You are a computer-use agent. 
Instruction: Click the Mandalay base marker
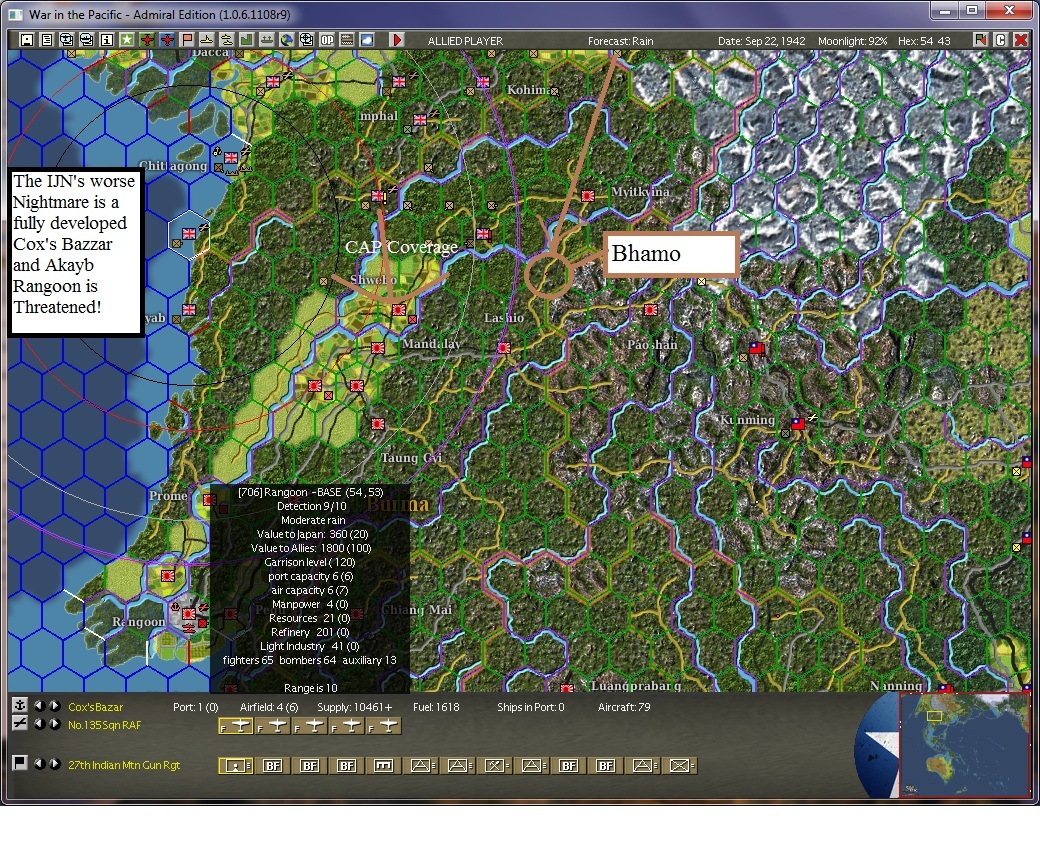[x=378, y=347]
